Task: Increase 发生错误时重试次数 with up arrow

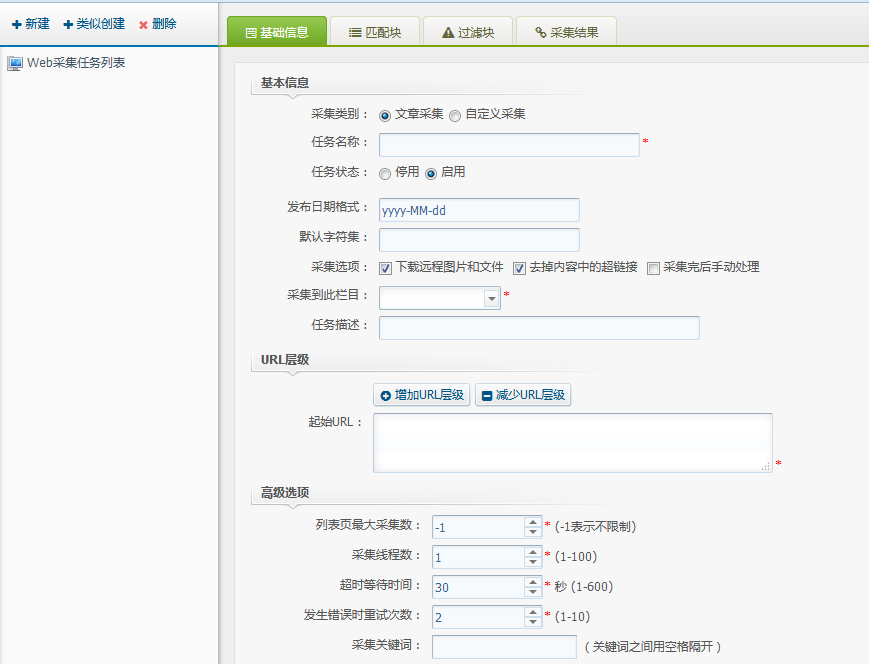Action: [x=533, y=612]
